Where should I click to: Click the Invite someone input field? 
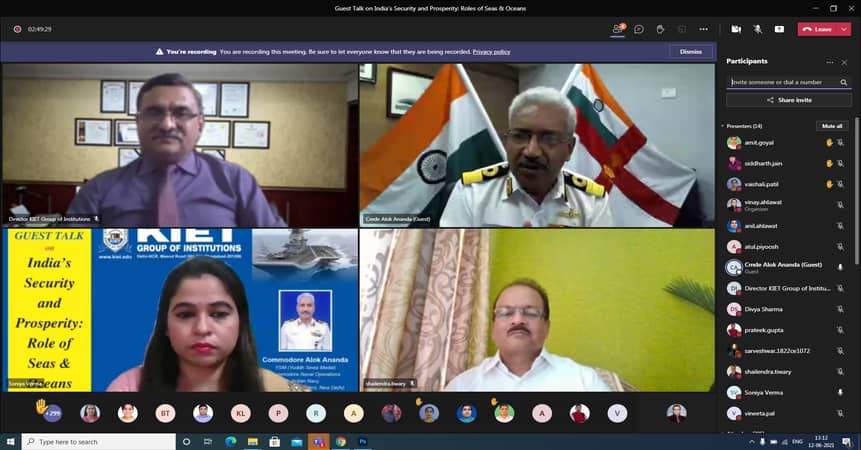[783, 82]
